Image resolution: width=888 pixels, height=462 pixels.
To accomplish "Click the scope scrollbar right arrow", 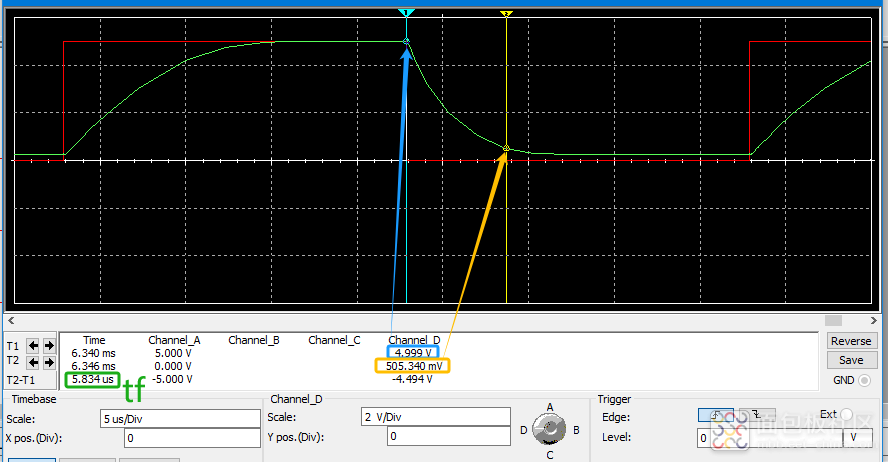I will pyautogui.click(x=874, y=320).
